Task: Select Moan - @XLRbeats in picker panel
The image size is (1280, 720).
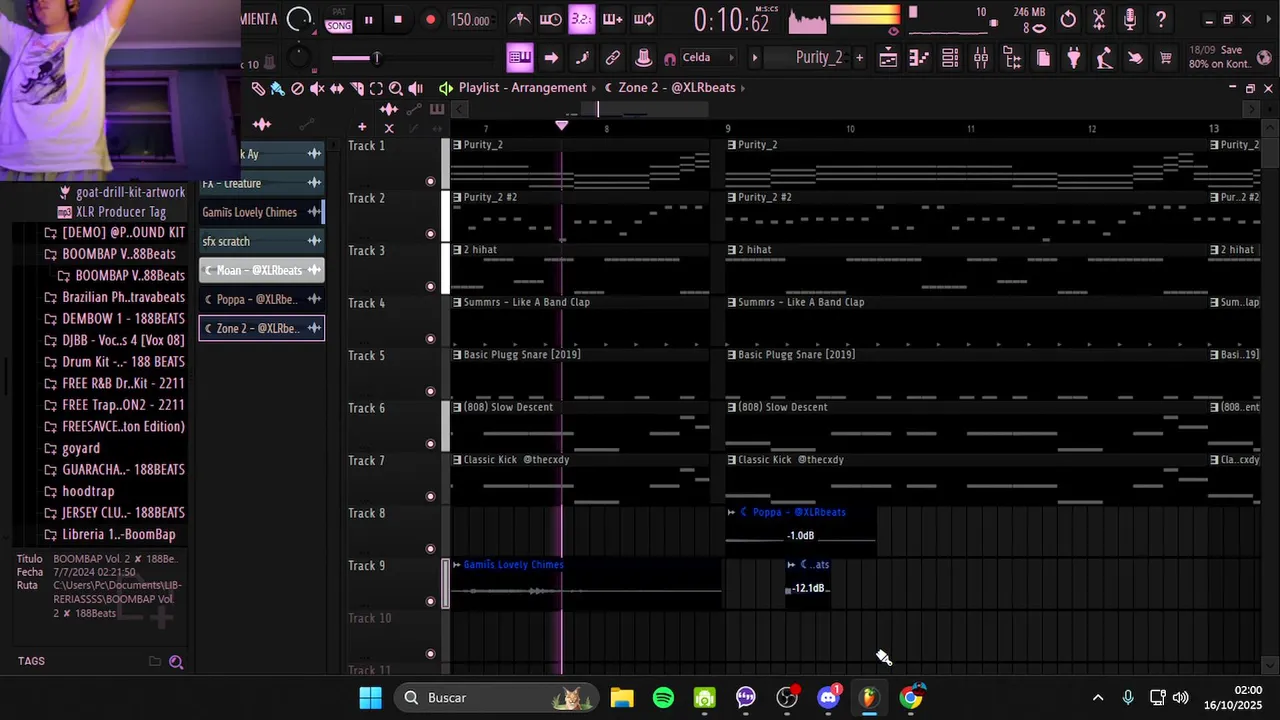Action: pos(262,270)
